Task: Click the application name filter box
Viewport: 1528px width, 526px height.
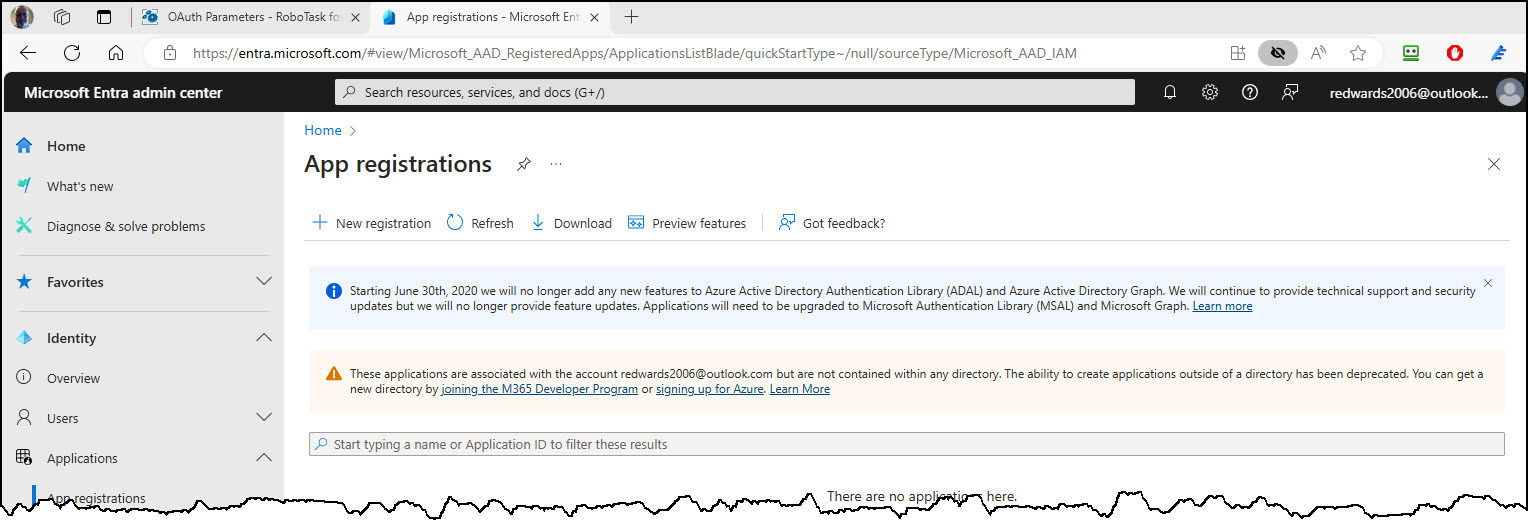Action: [906, 444]
